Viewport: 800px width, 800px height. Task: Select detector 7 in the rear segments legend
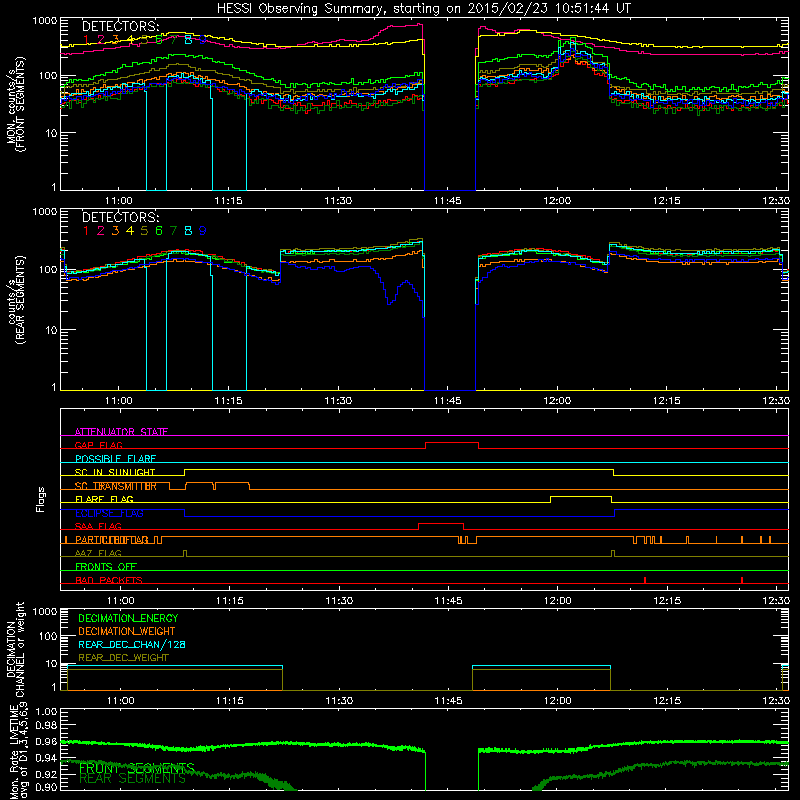pyautogui.click(x=173, y=231)
